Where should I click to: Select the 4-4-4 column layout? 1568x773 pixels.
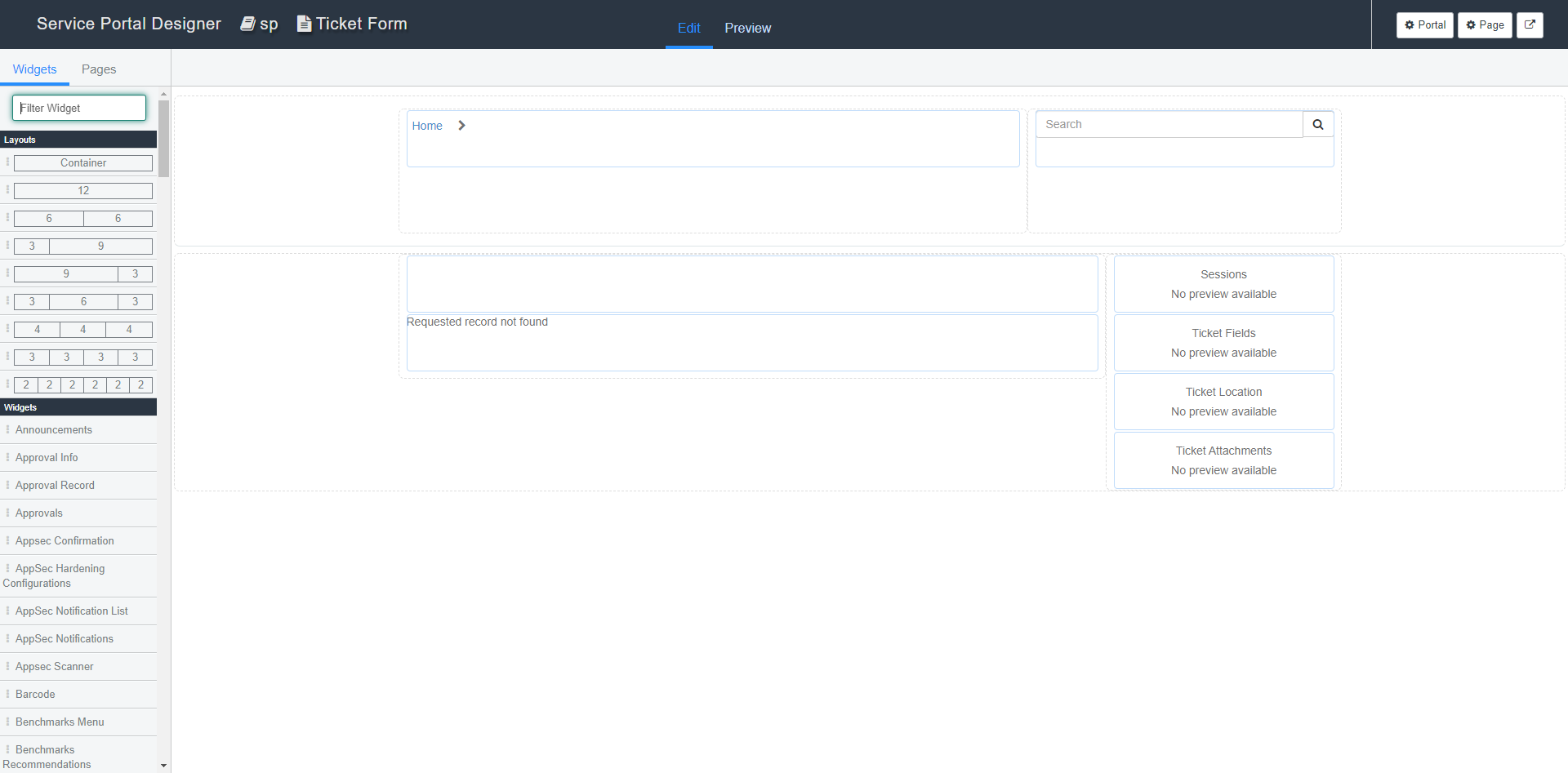pyautogui.click(x=83, y=330)
